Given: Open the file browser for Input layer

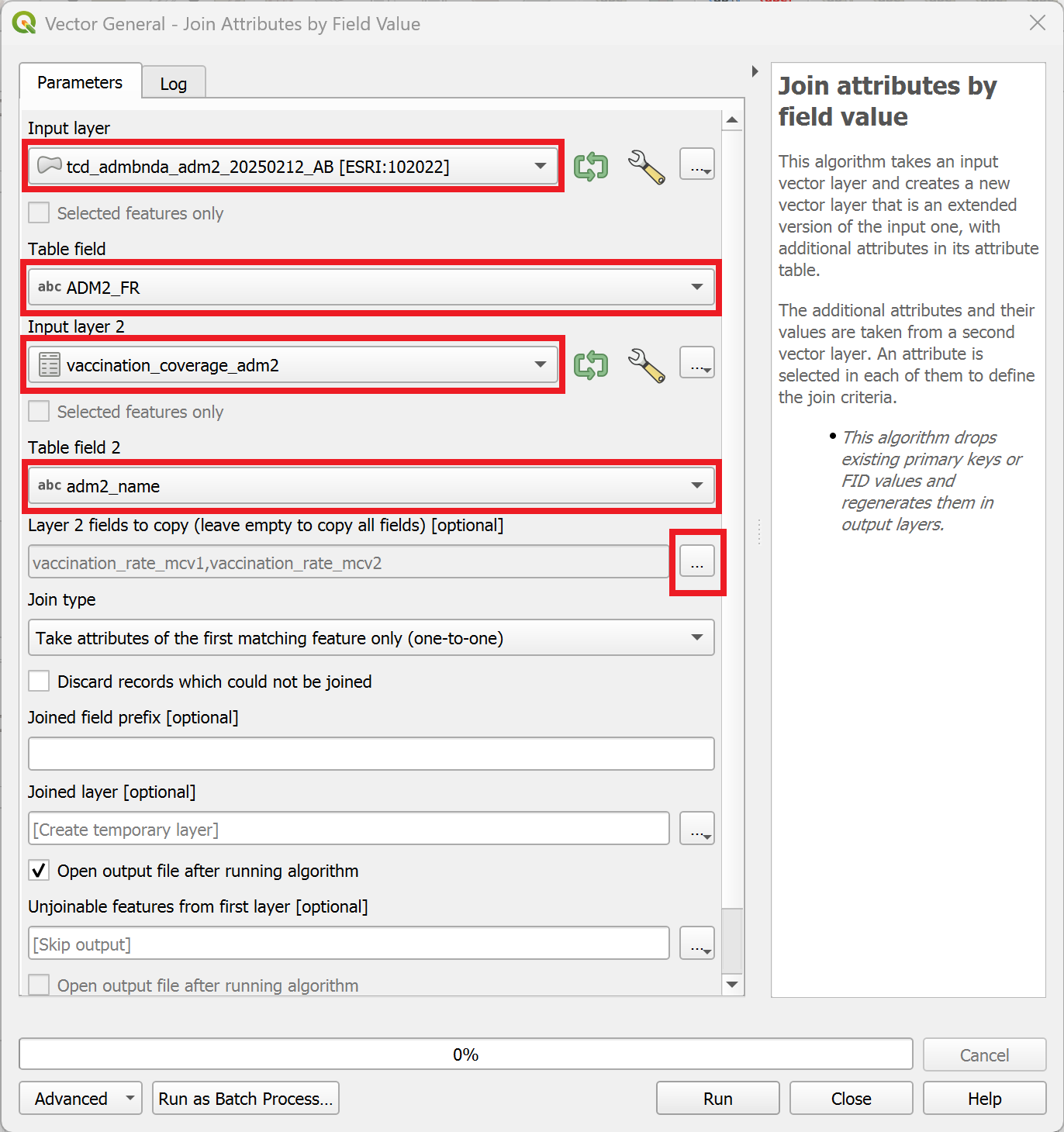Looking at the screenshot, I should [696, 164].
